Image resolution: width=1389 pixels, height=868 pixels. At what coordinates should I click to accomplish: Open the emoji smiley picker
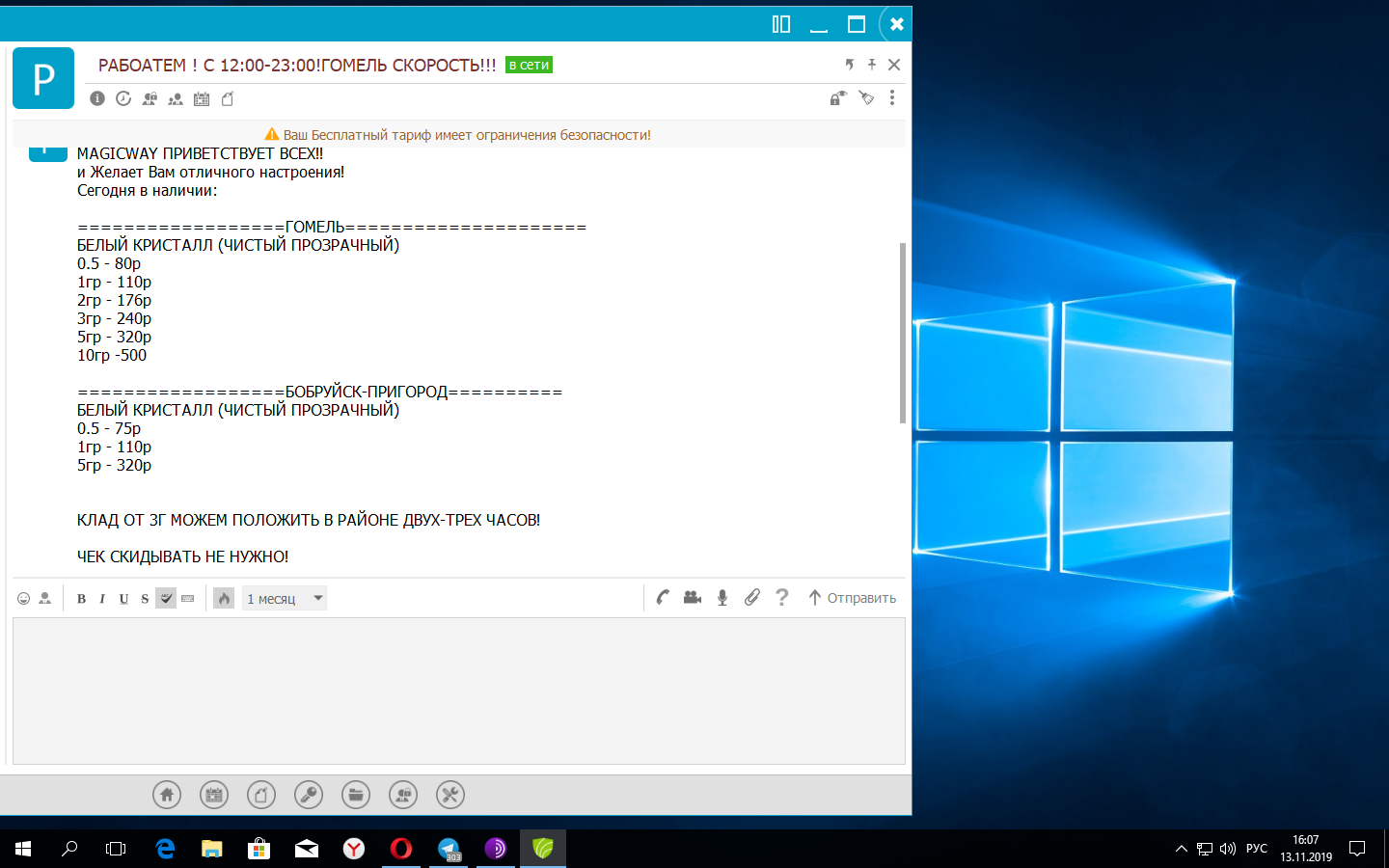click(23, 599)
